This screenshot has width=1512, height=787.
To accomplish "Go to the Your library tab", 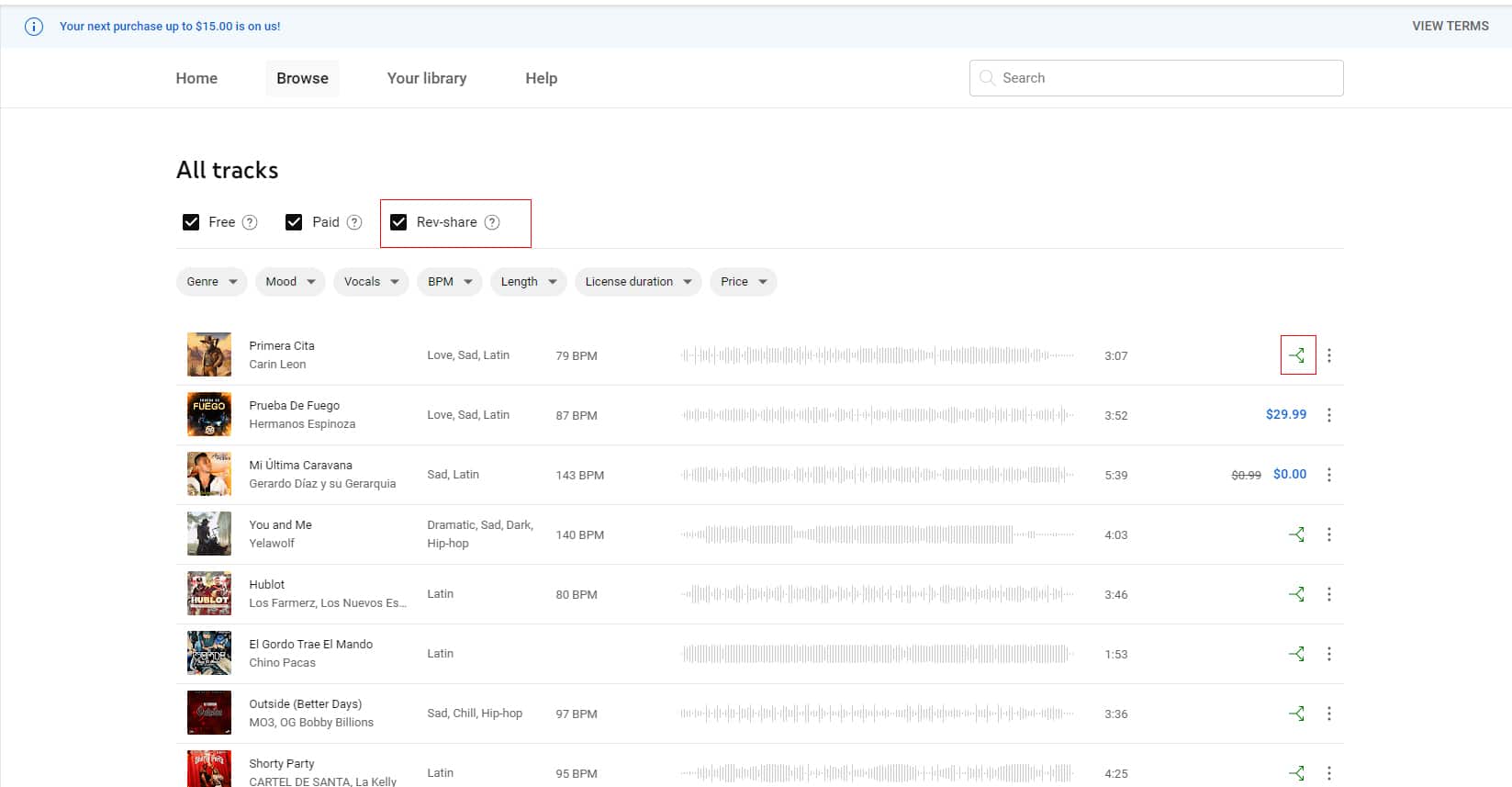I will 426,78.
